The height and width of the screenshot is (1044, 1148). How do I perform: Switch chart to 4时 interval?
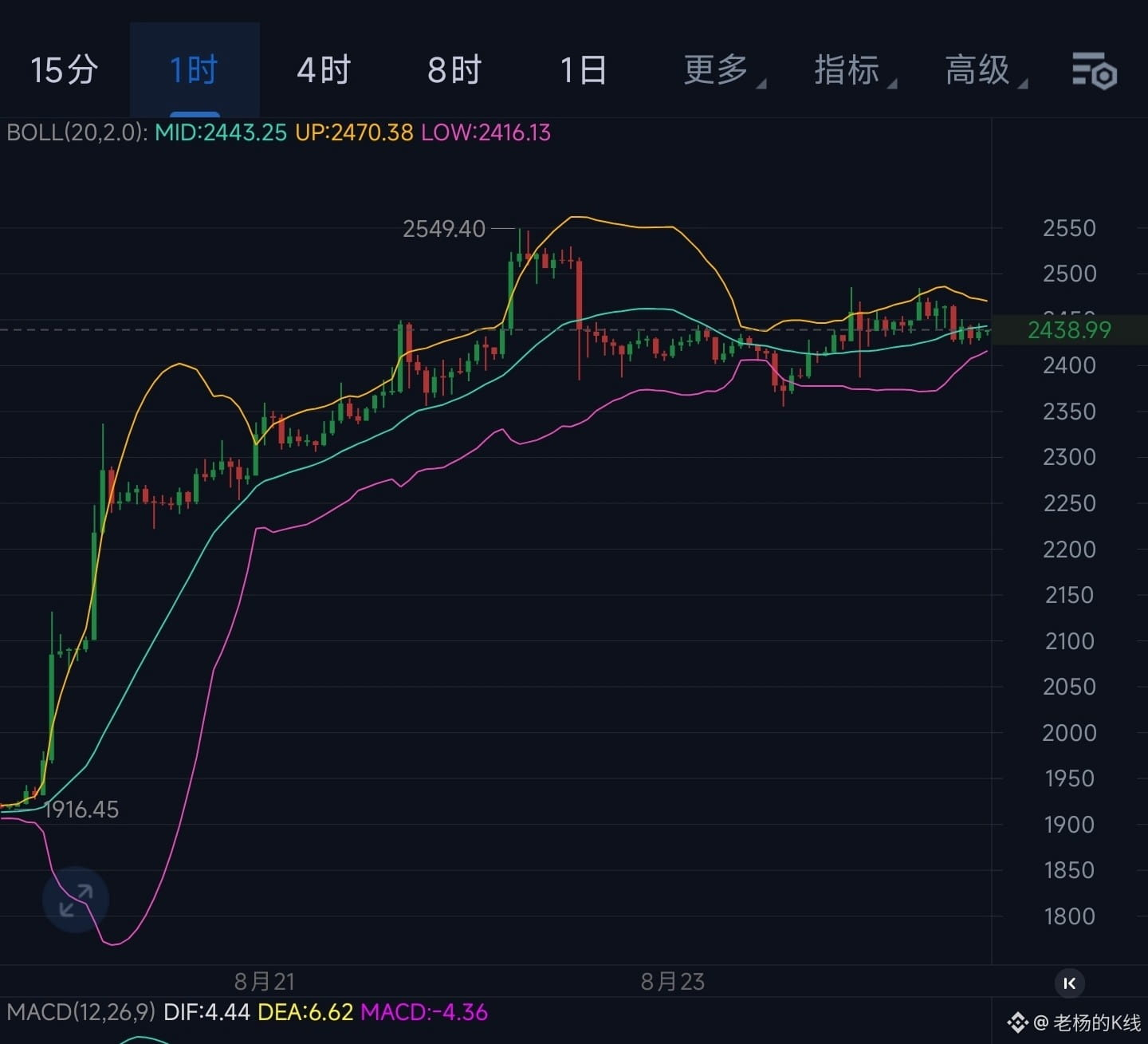tap(324, 70)
